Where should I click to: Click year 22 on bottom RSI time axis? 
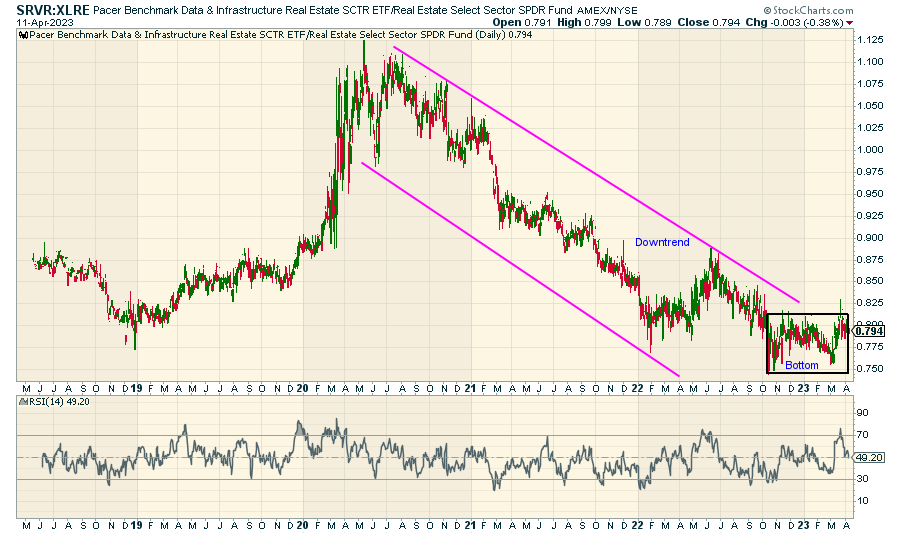[x=637, y=525]
